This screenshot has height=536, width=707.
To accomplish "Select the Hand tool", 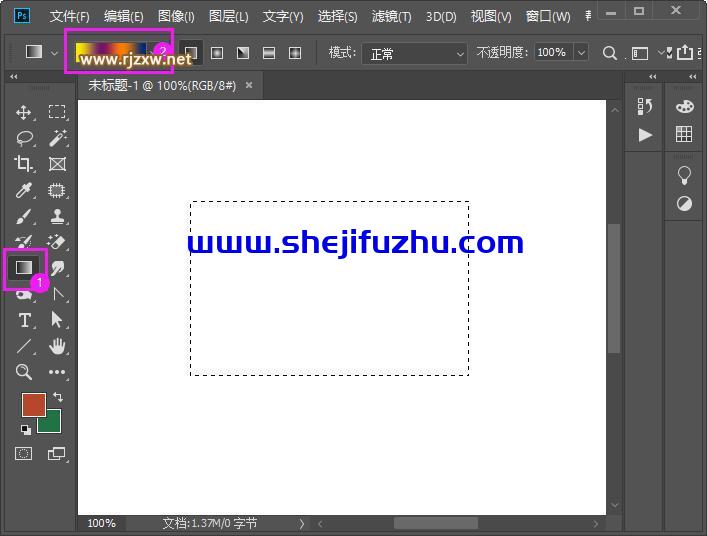I will coord(57,346).
